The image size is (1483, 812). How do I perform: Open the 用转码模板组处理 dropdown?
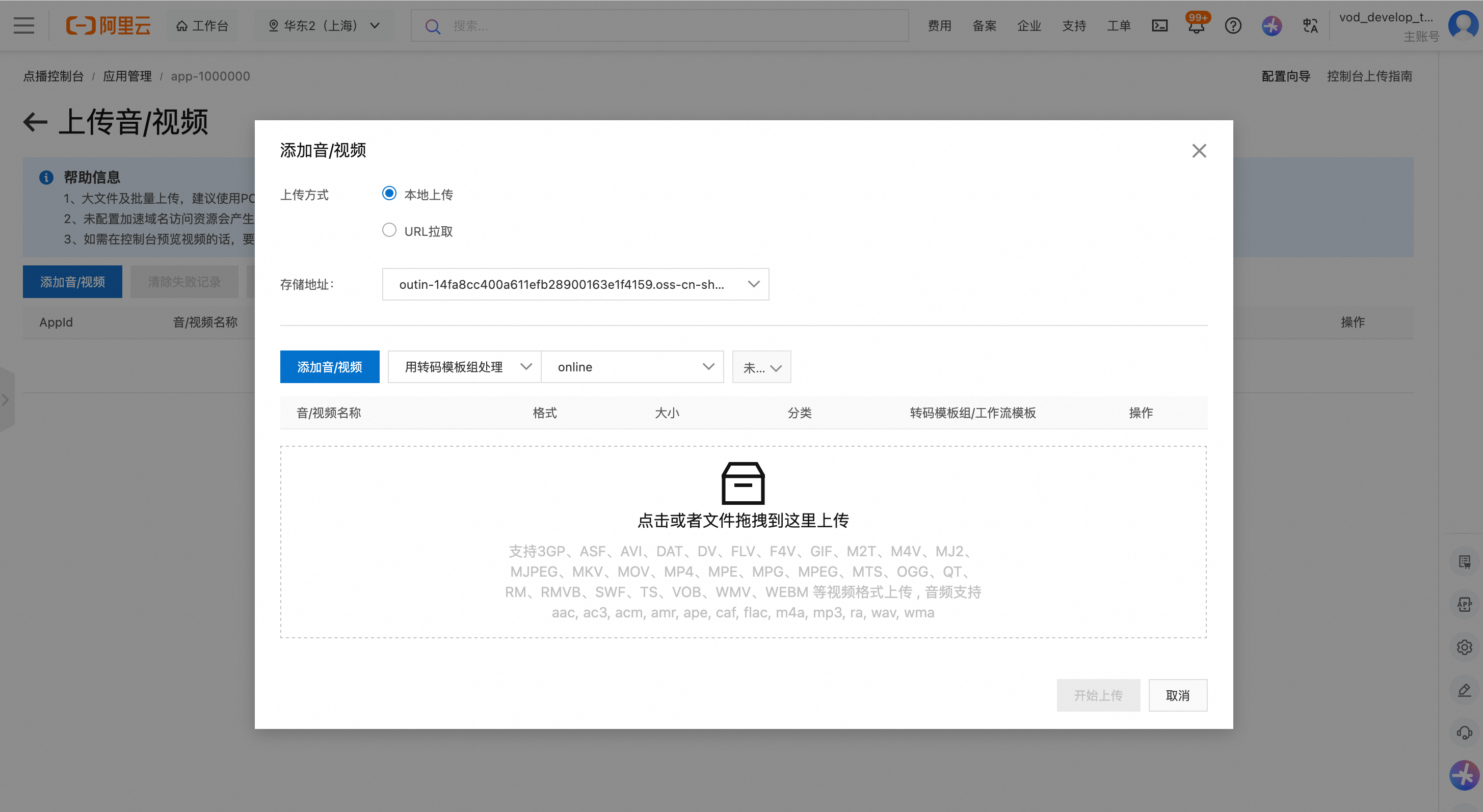click(464, 367)
